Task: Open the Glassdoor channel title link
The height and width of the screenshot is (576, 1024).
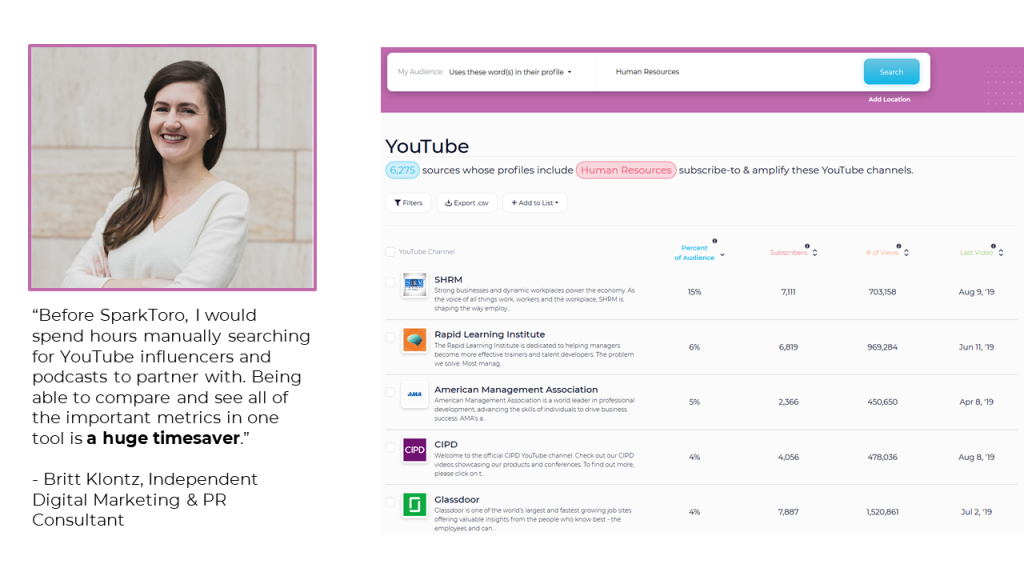Action: 456,500
